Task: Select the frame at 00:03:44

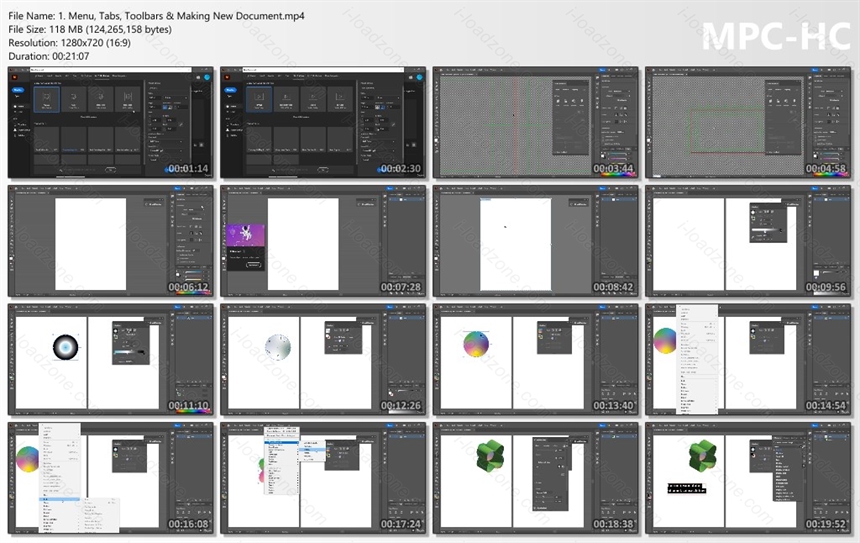Action: coord(536,122)
